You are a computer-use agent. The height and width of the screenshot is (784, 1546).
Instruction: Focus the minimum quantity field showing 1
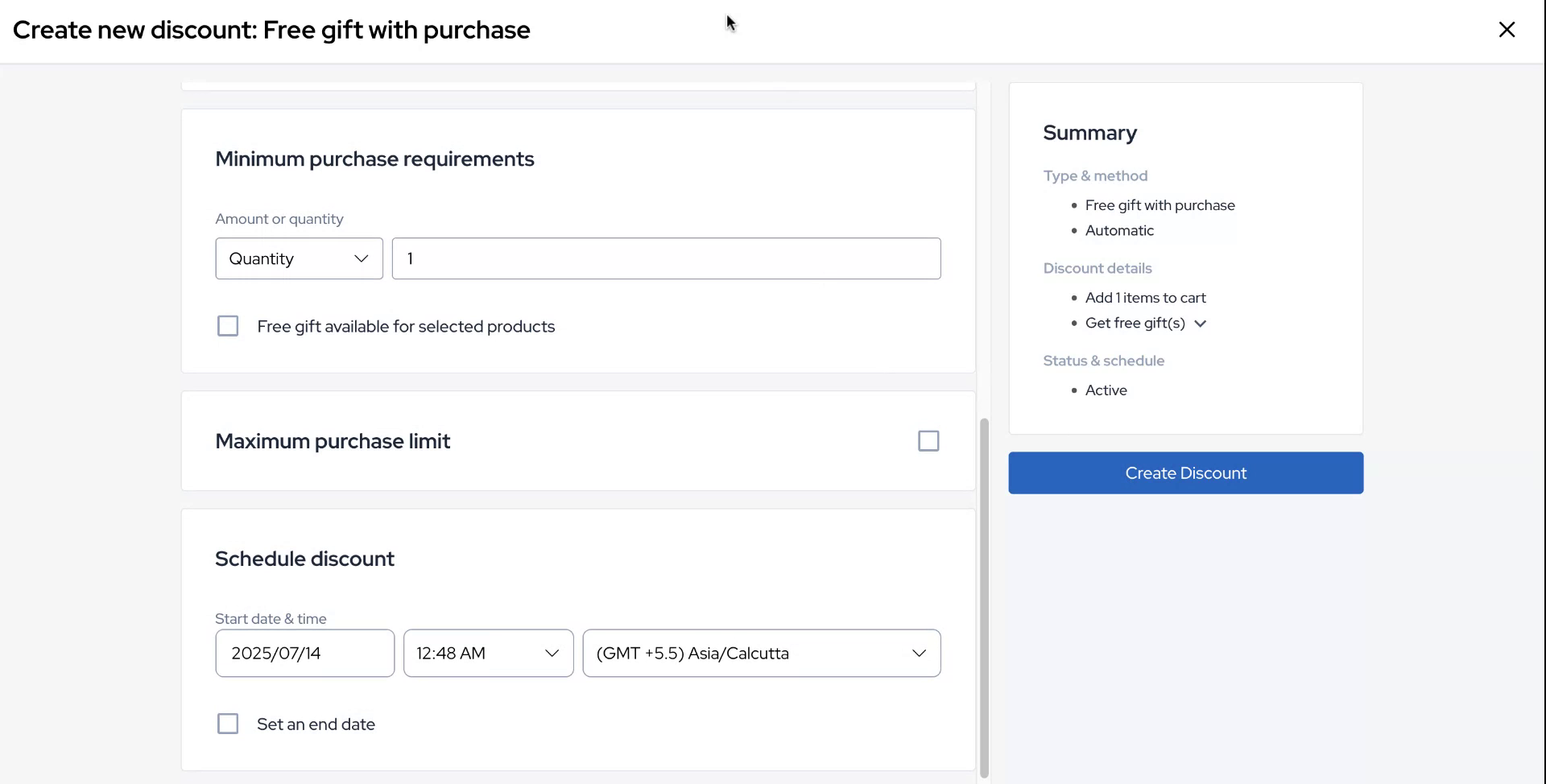pos(666,258)
